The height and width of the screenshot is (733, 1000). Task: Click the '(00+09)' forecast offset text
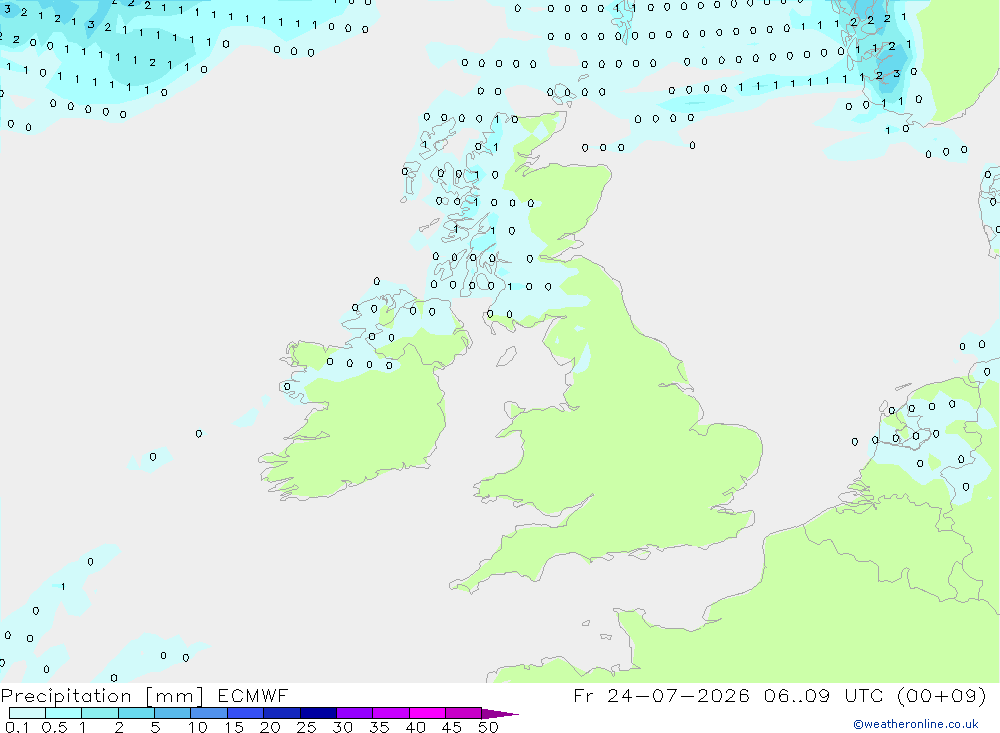point(941,695)
